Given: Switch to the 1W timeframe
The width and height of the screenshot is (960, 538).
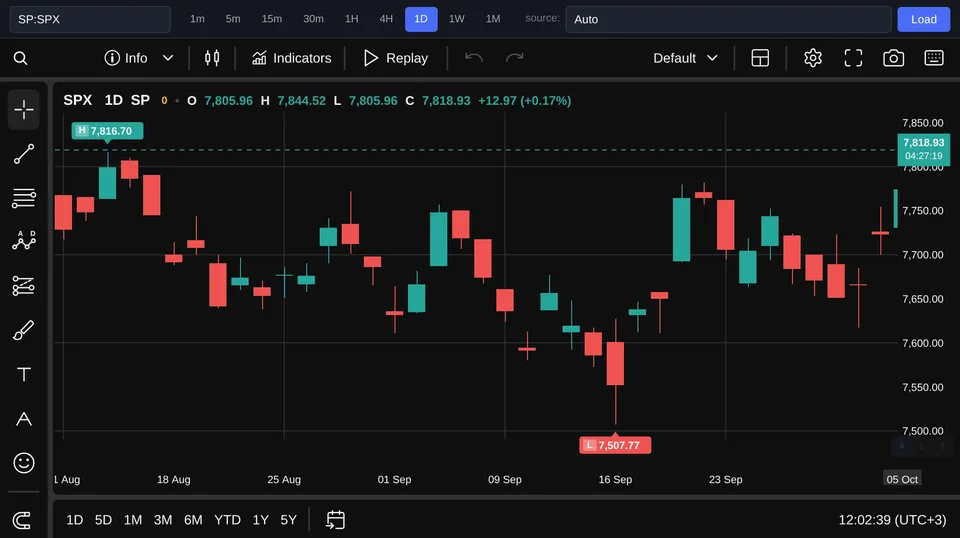Looking at the screenshot, I should click(457, 19).
